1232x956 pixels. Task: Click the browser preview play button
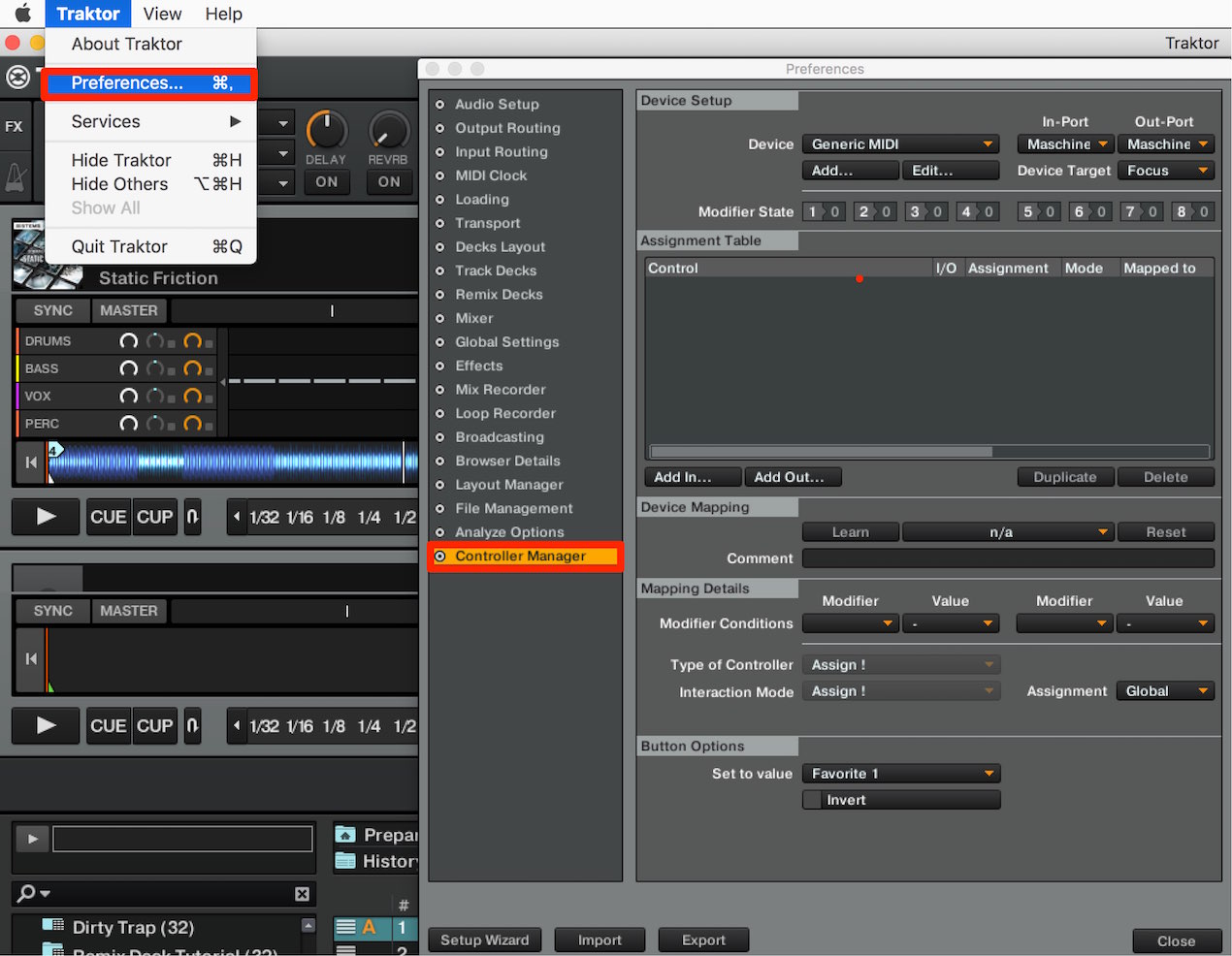tap(33, 839)
